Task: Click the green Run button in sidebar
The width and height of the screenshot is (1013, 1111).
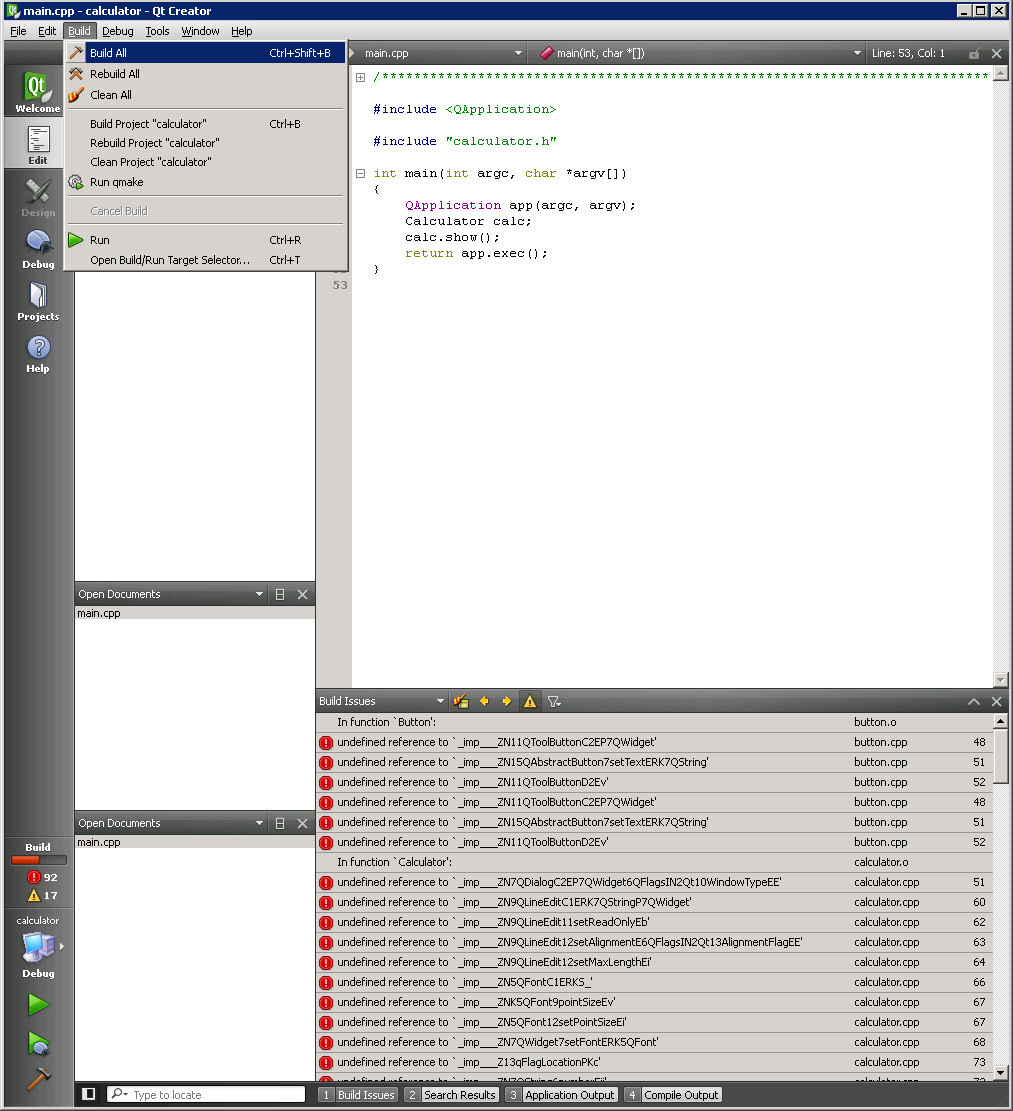Action: tap(38, 1004)
